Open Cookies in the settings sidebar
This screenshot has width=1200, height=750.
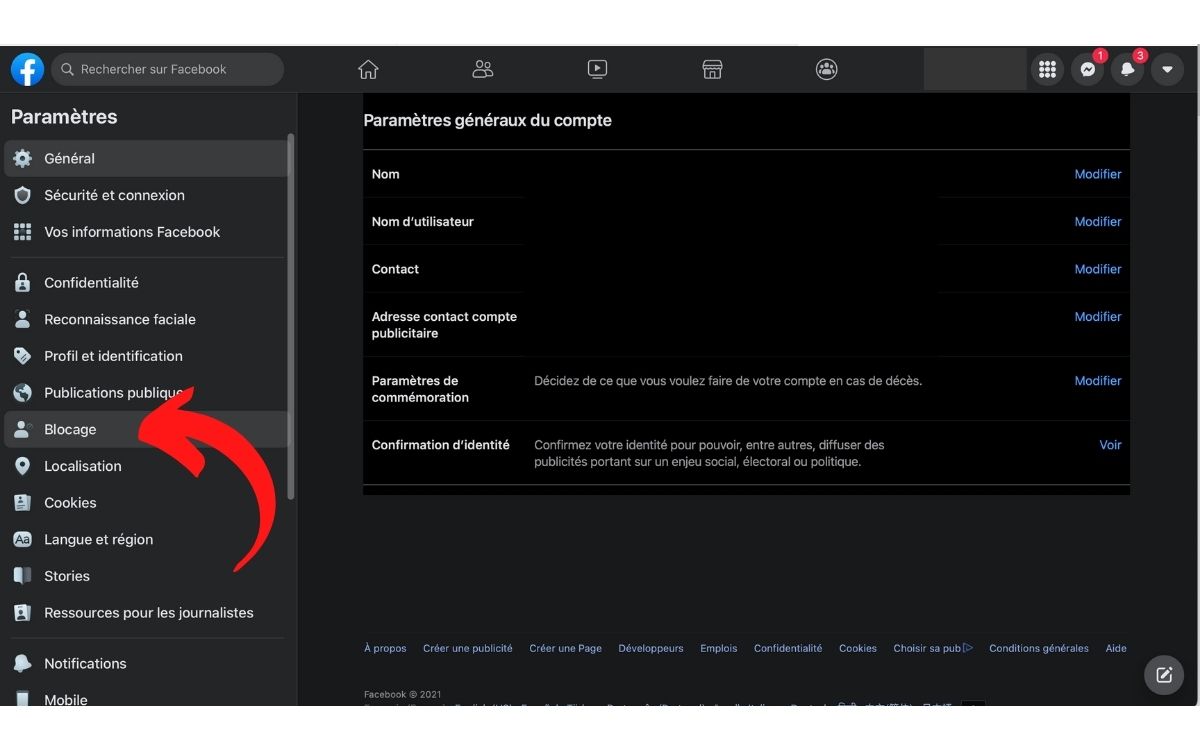[x=146, y=503]
